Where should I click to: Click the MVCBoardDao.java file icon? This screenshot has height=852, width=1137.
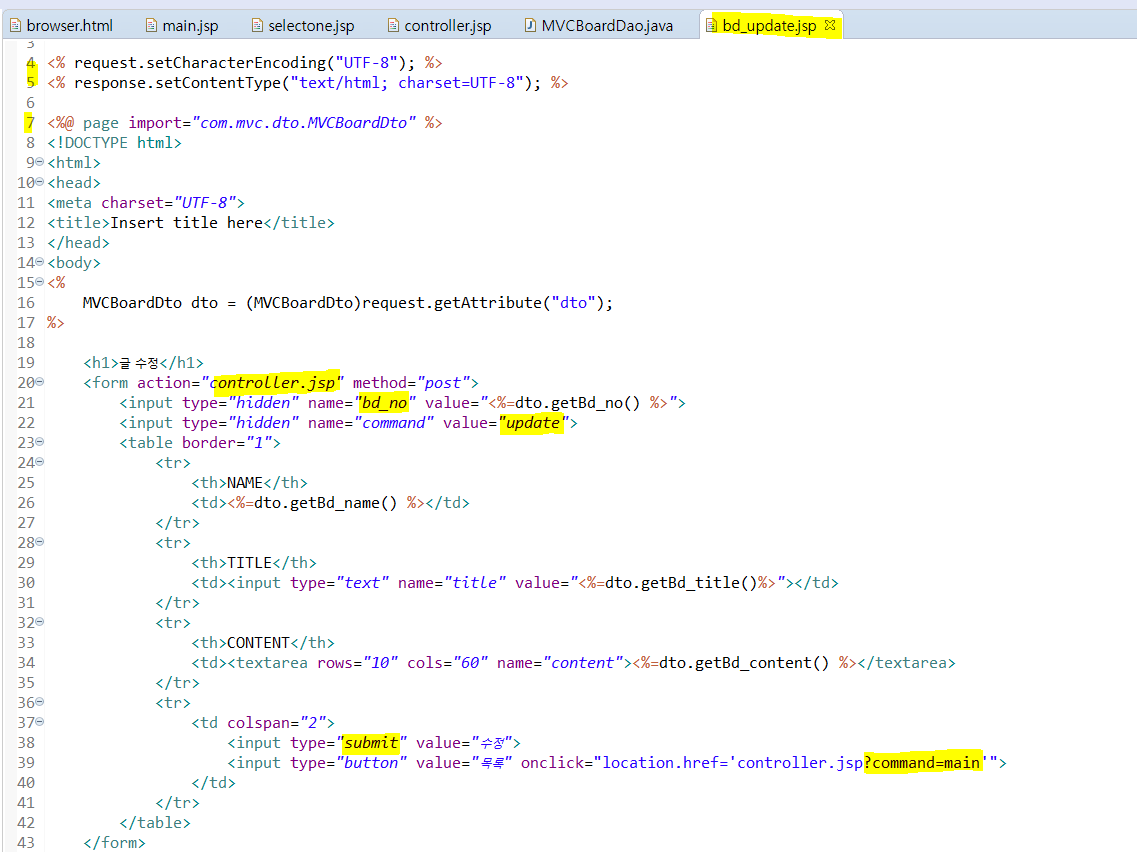pyautogui.click(x=531, y=25)
